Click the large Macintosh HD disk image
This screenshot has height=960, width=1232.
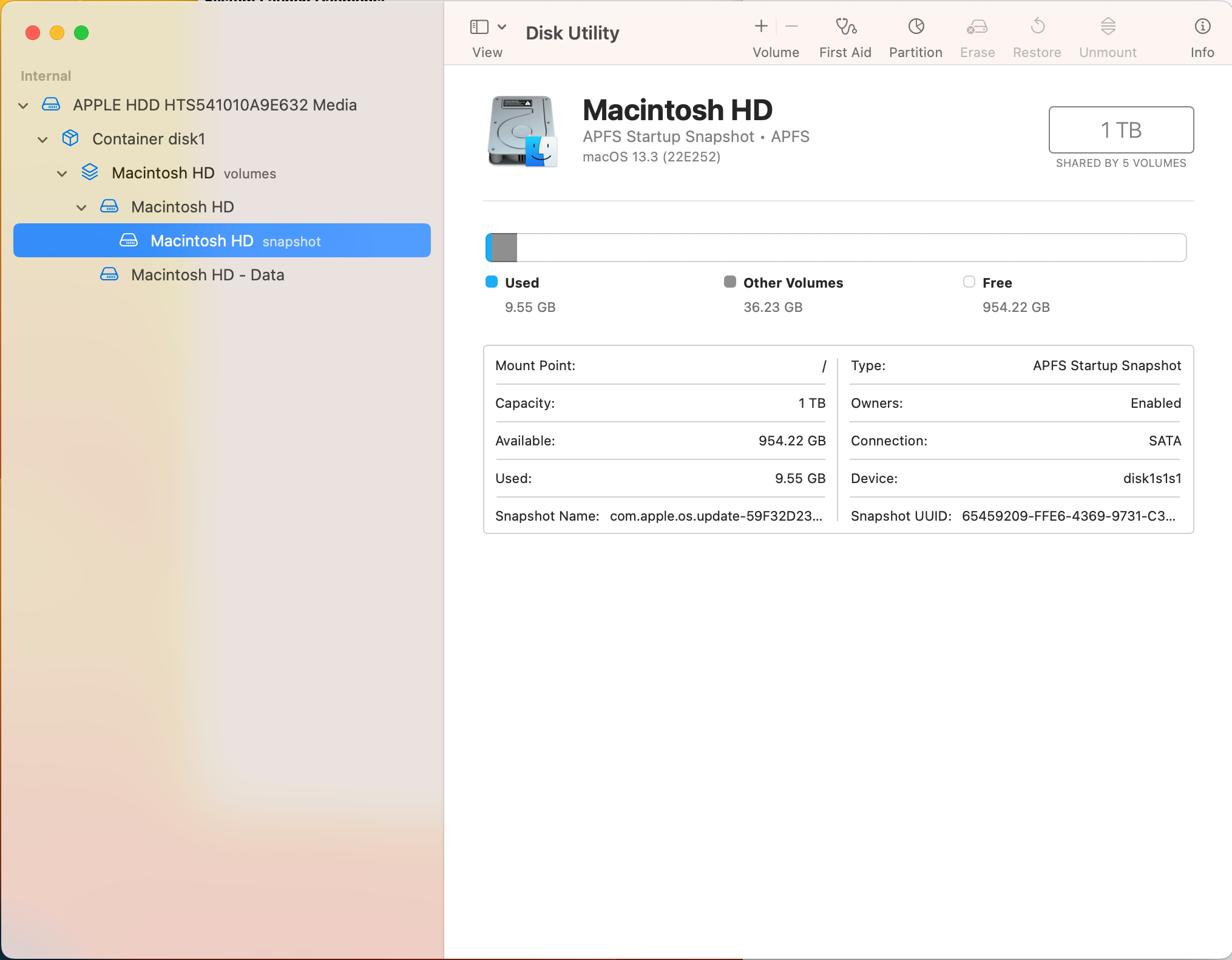[523, 131]
